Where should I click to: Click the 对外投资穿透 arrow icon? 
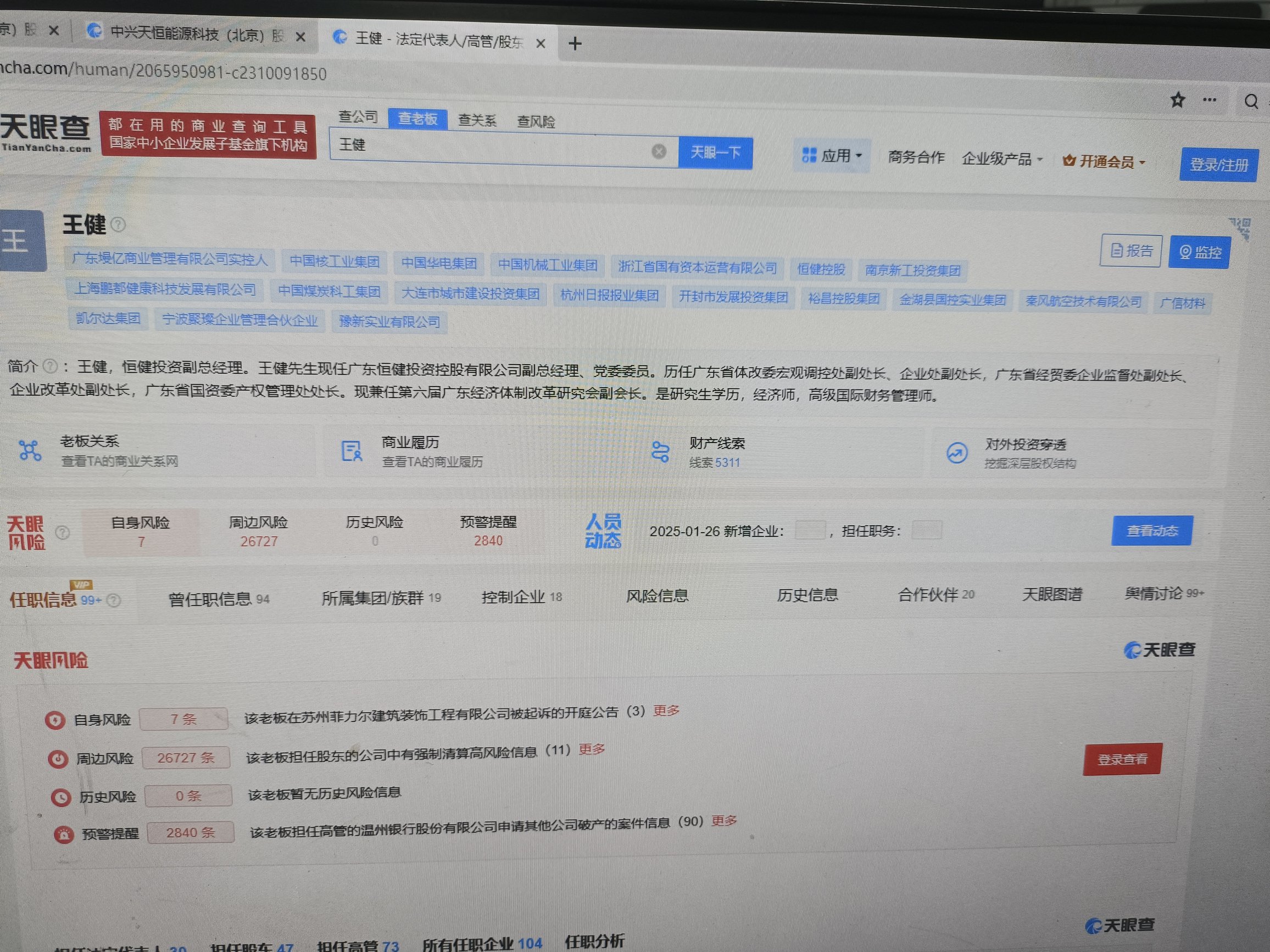(957, 453)
